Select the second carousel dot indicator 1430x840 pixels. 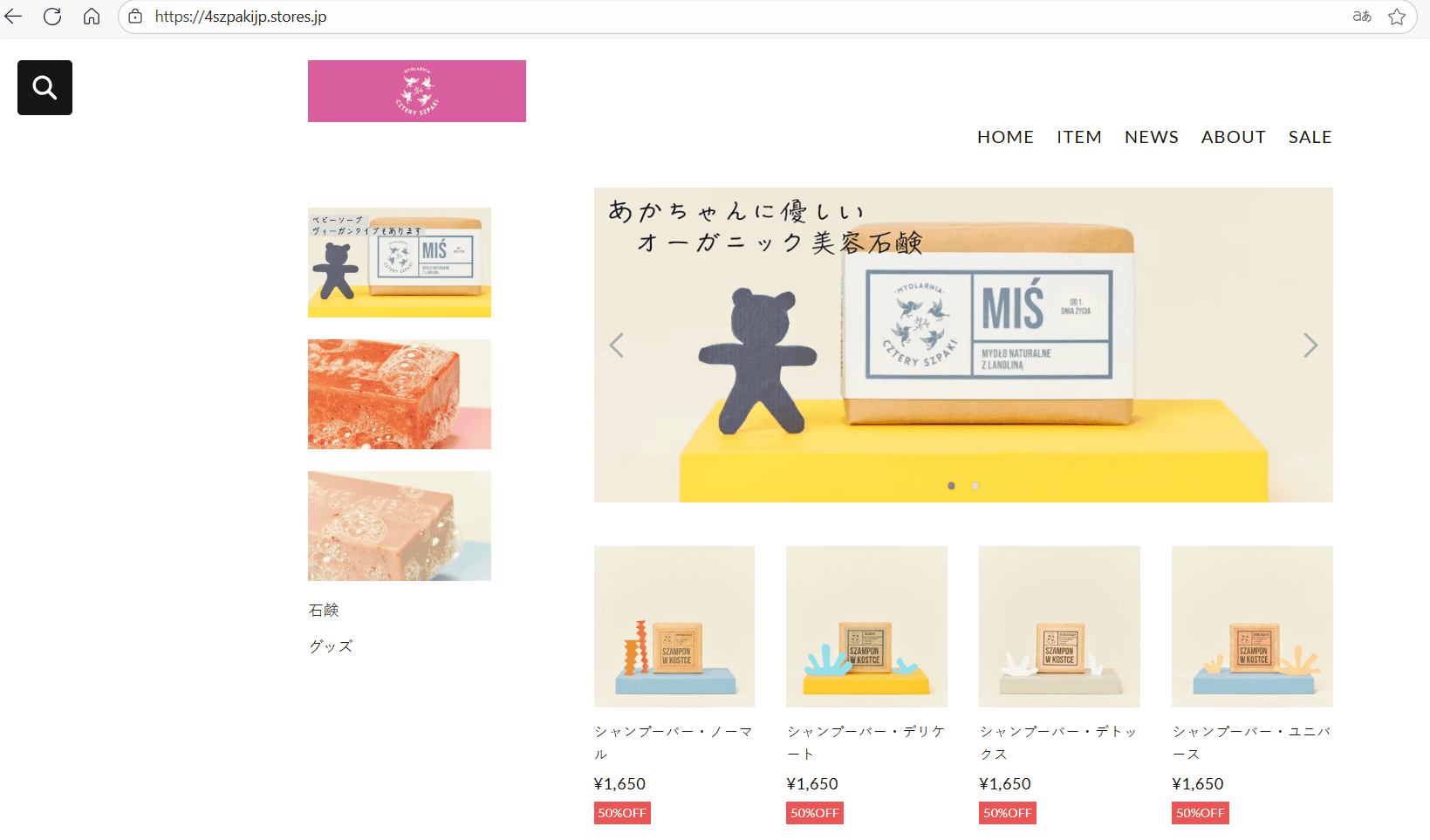pyautogui.click(x=975, y=486)
